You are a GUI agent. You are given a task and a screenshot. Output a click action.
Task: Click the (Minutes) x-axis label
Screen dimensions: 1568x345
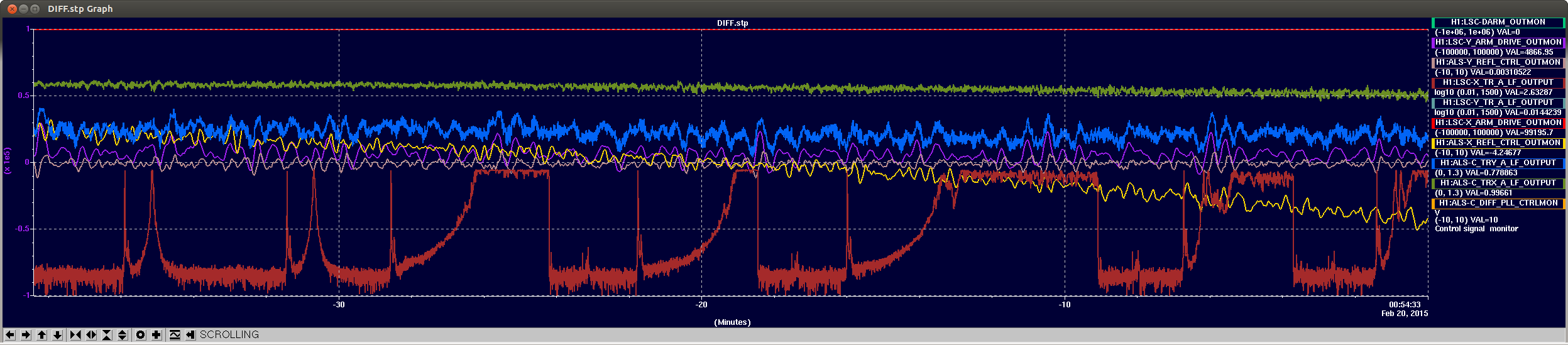(x=732, y=322)
